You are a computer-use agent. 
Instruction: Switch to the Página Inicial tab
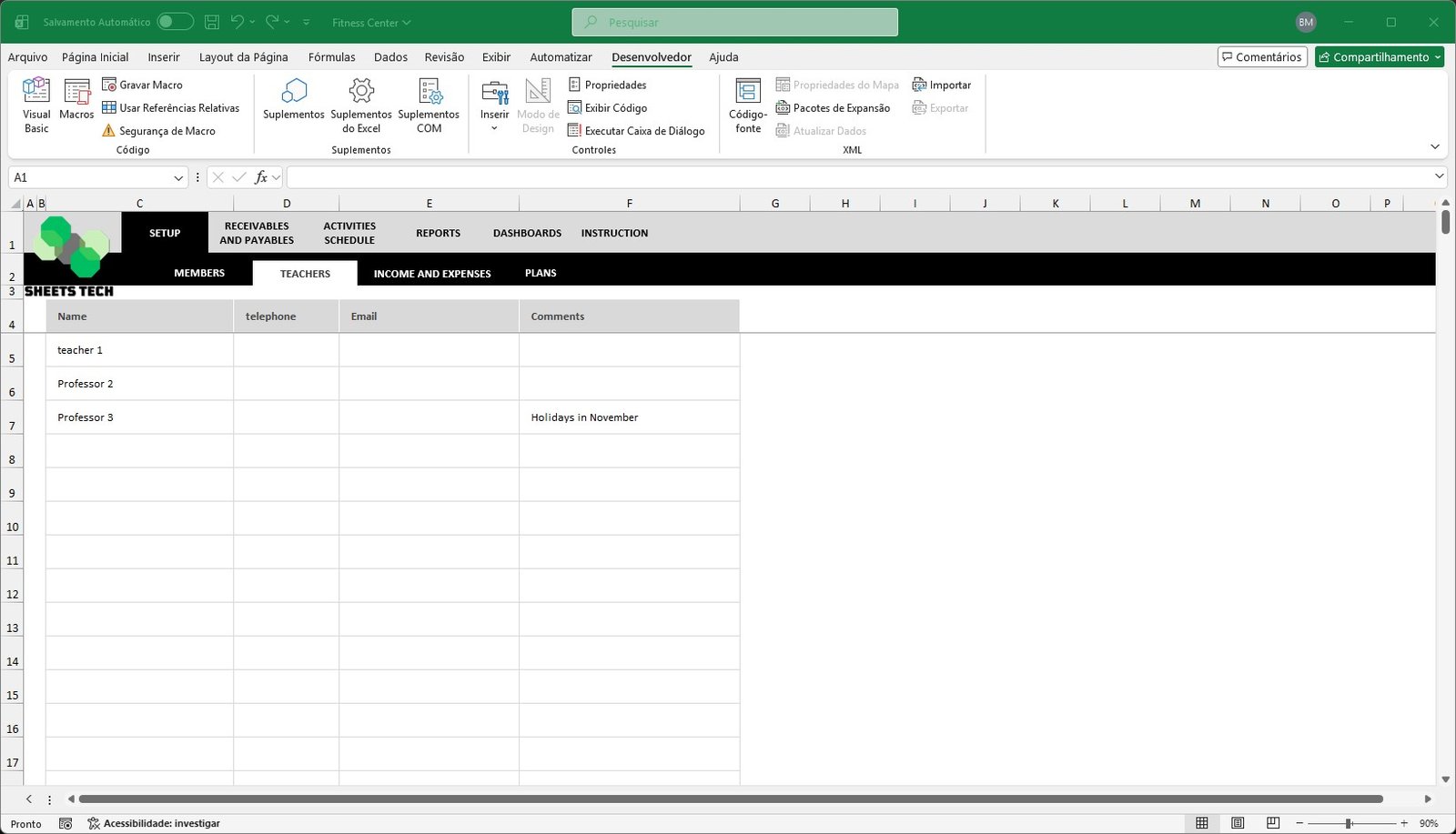click(x=95, y=56)
